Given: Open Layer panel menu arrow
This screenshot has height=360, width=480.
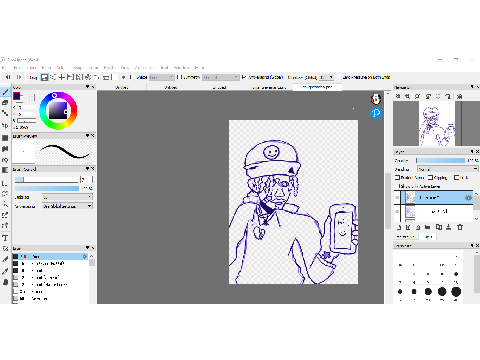Looking at the screenshot, I should point(472,151).
